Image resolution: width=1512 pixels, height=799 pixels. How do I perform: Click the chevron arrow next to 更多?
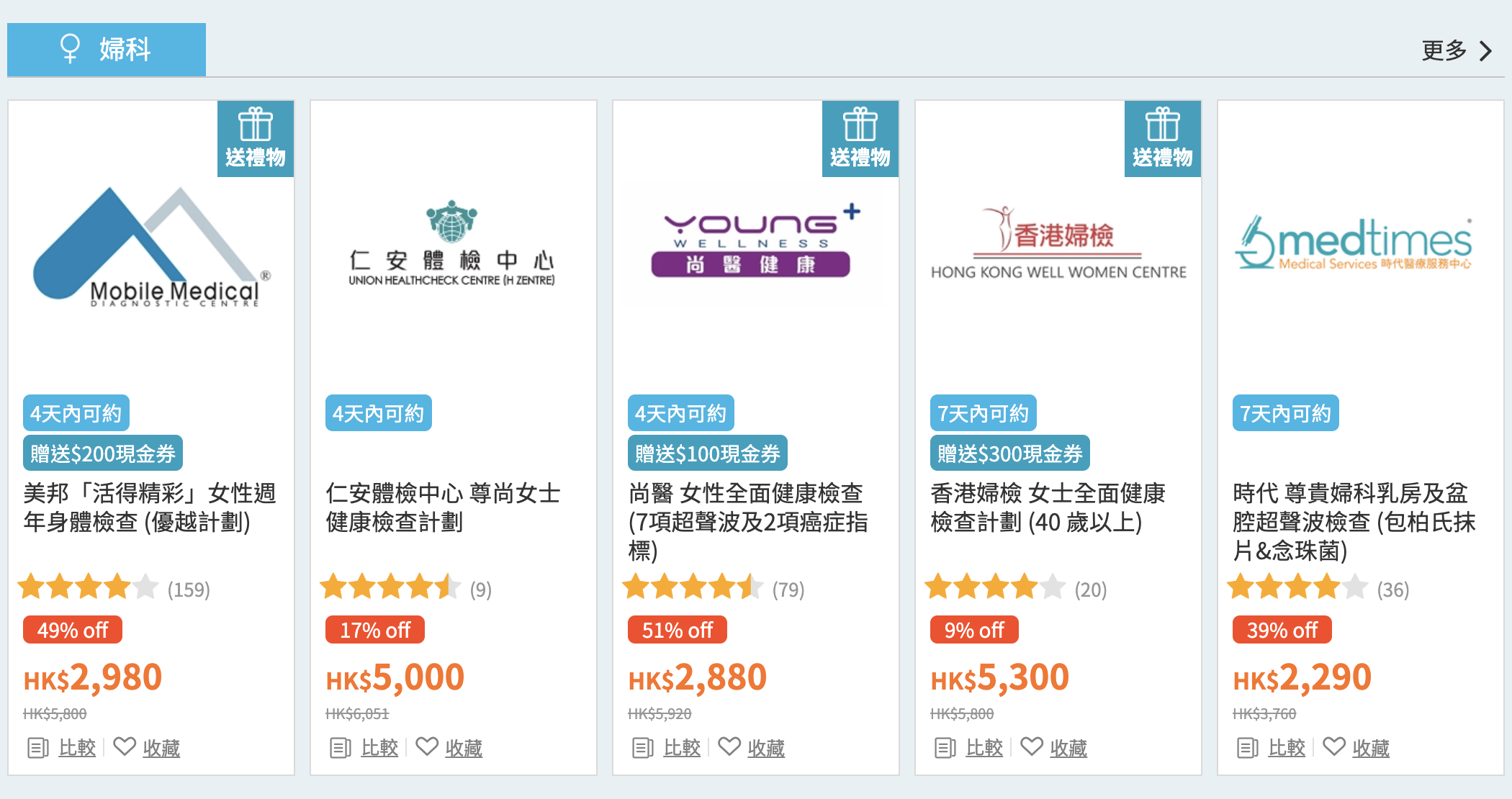[1485, 50]
